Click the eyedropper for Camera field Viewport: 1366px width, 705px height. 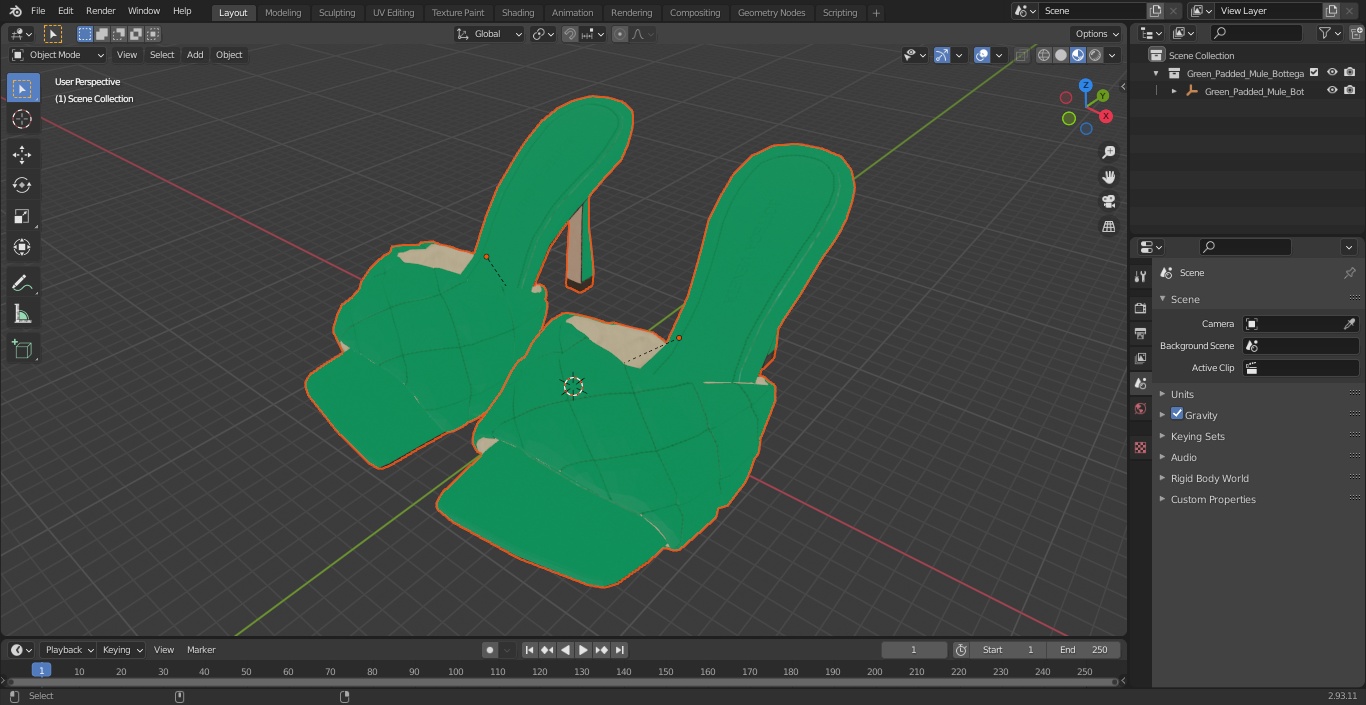click(1349, 324)
